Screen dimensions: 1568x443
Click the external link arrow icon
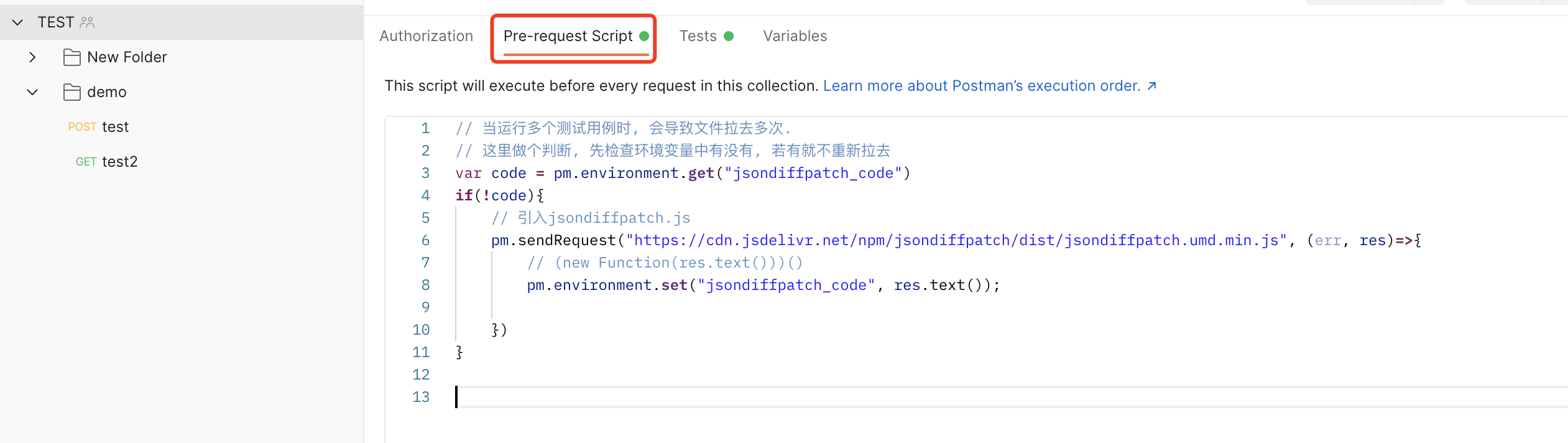[x=1151, y=86]
